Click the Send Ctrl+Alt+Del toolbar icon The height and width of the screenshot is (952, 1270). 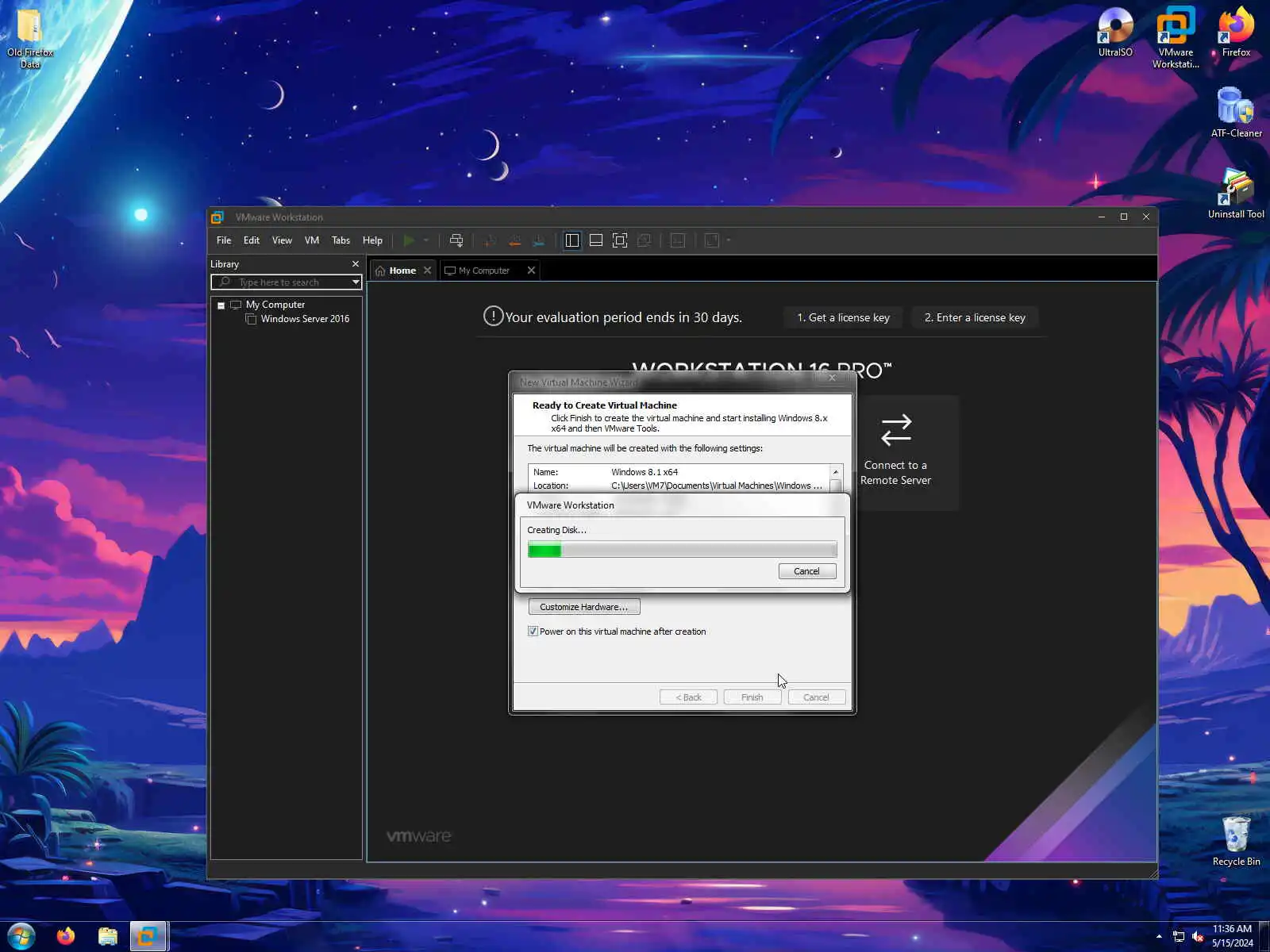[456, 240]
